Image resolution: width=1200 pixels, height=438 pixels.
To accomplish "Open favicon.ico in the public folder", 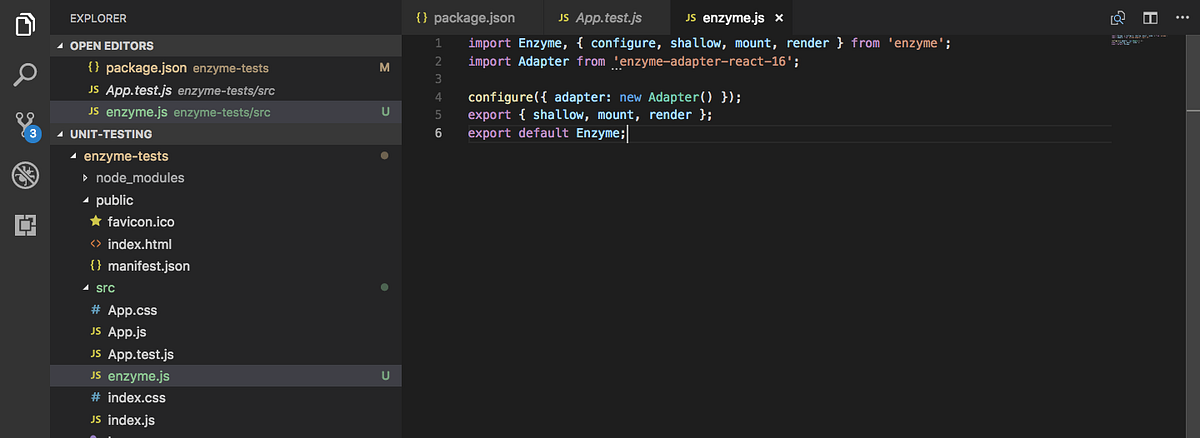I will [226, 222].
